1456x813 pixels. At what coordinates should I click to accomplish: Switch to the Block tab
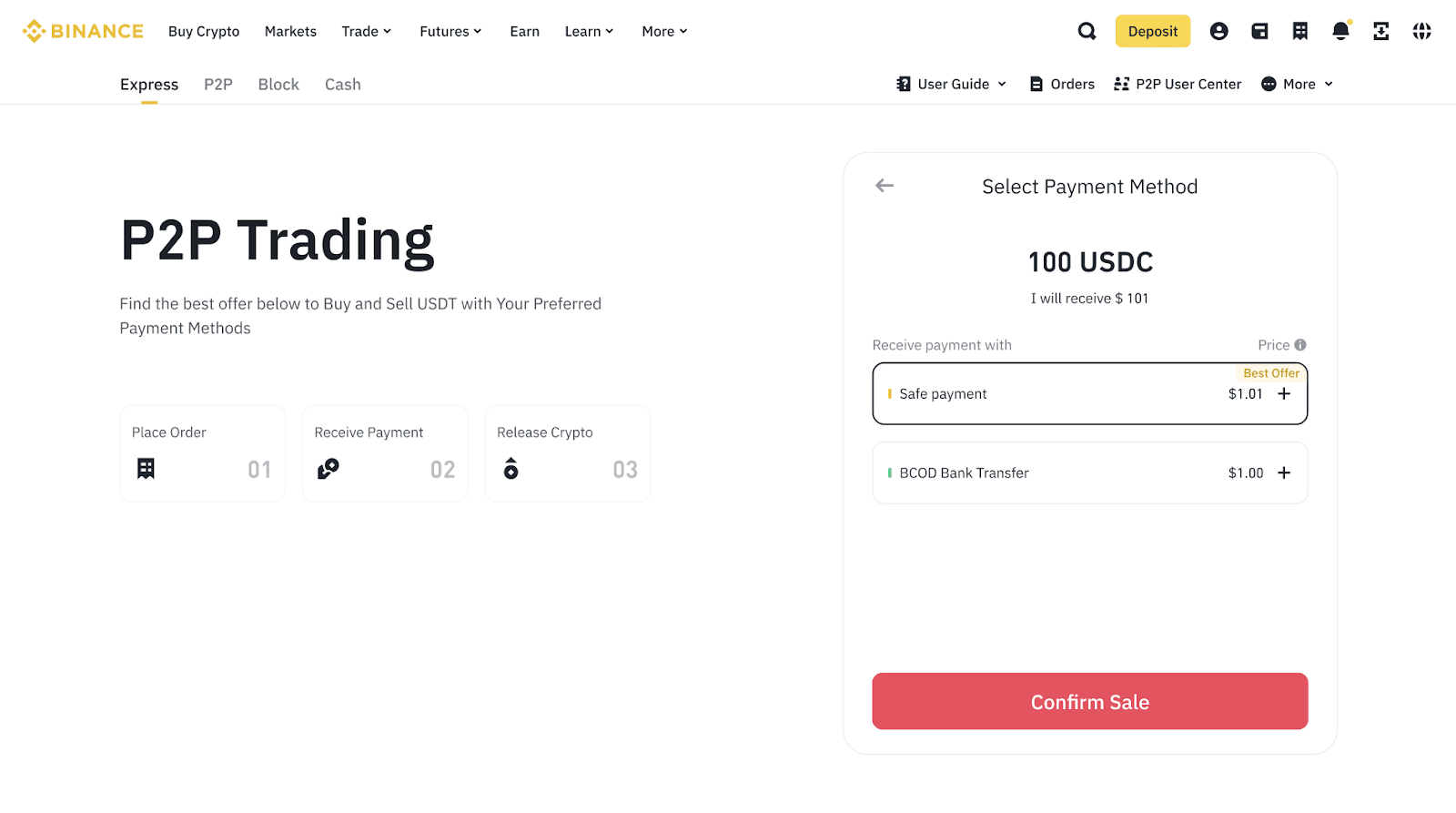point(278,85)
